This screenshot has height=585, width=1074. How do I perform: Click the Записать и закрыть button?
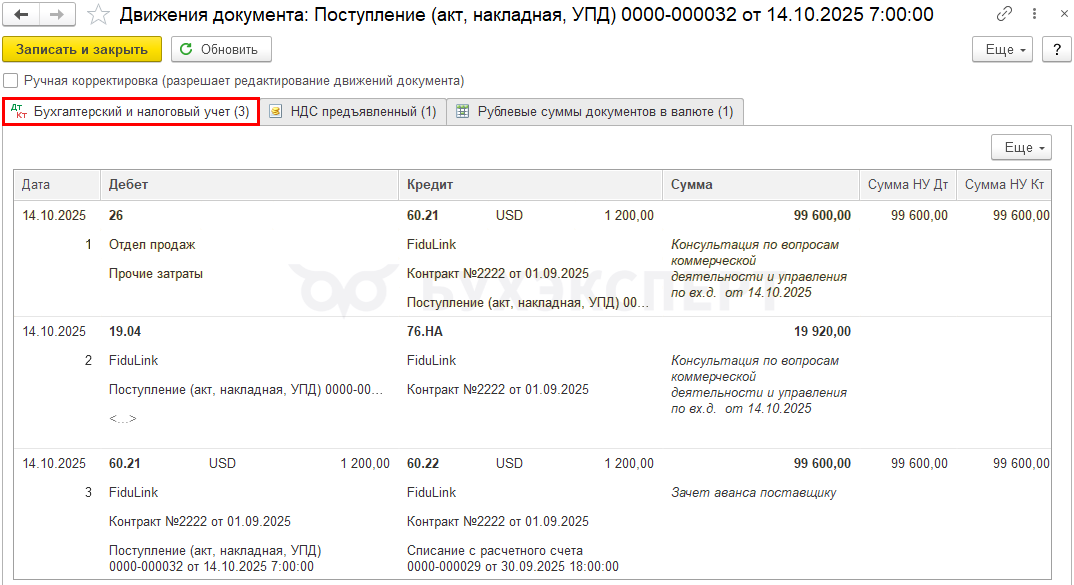82,49
